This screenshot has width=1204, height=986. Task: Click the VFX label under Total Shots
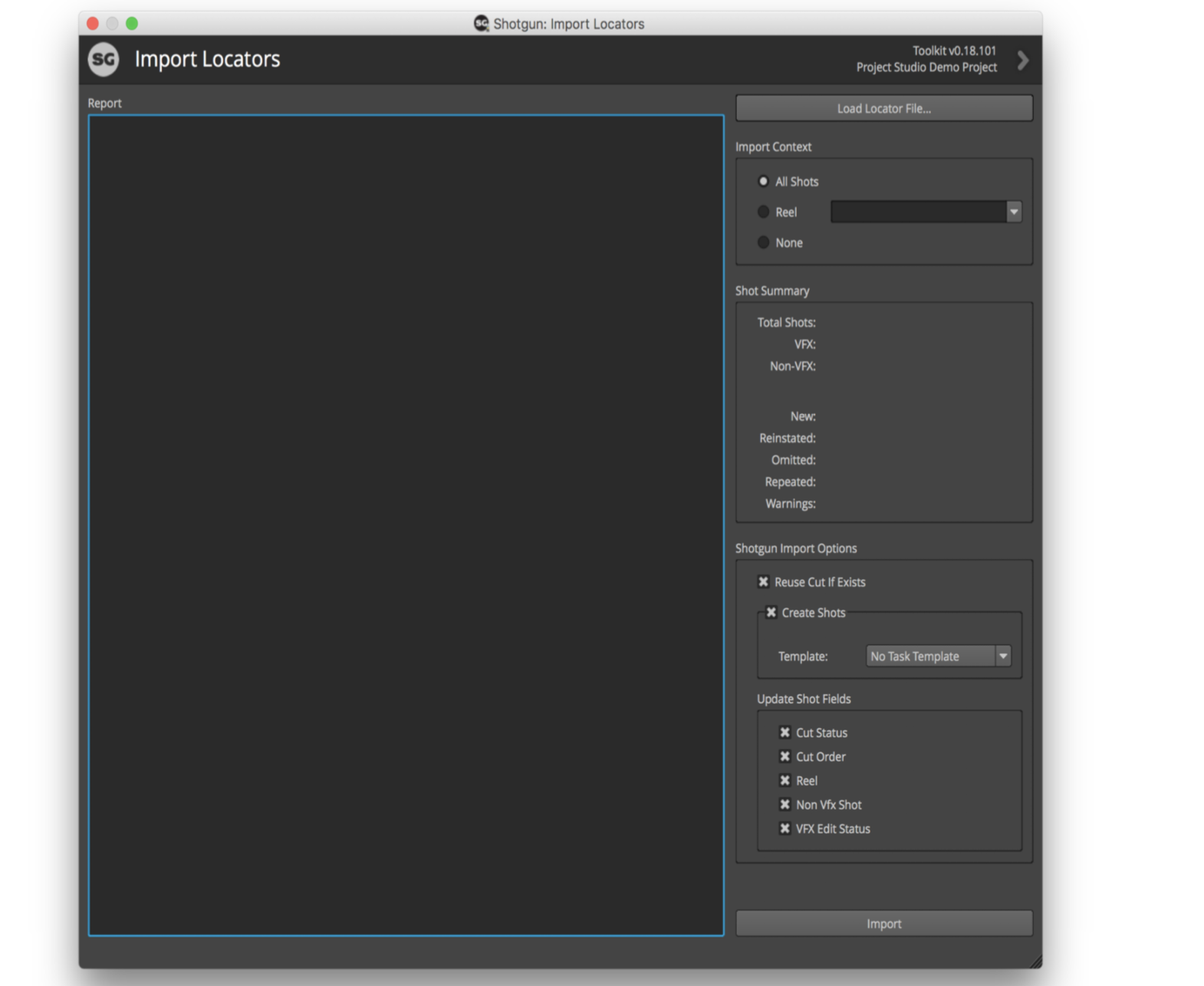(x=804, y=344)
